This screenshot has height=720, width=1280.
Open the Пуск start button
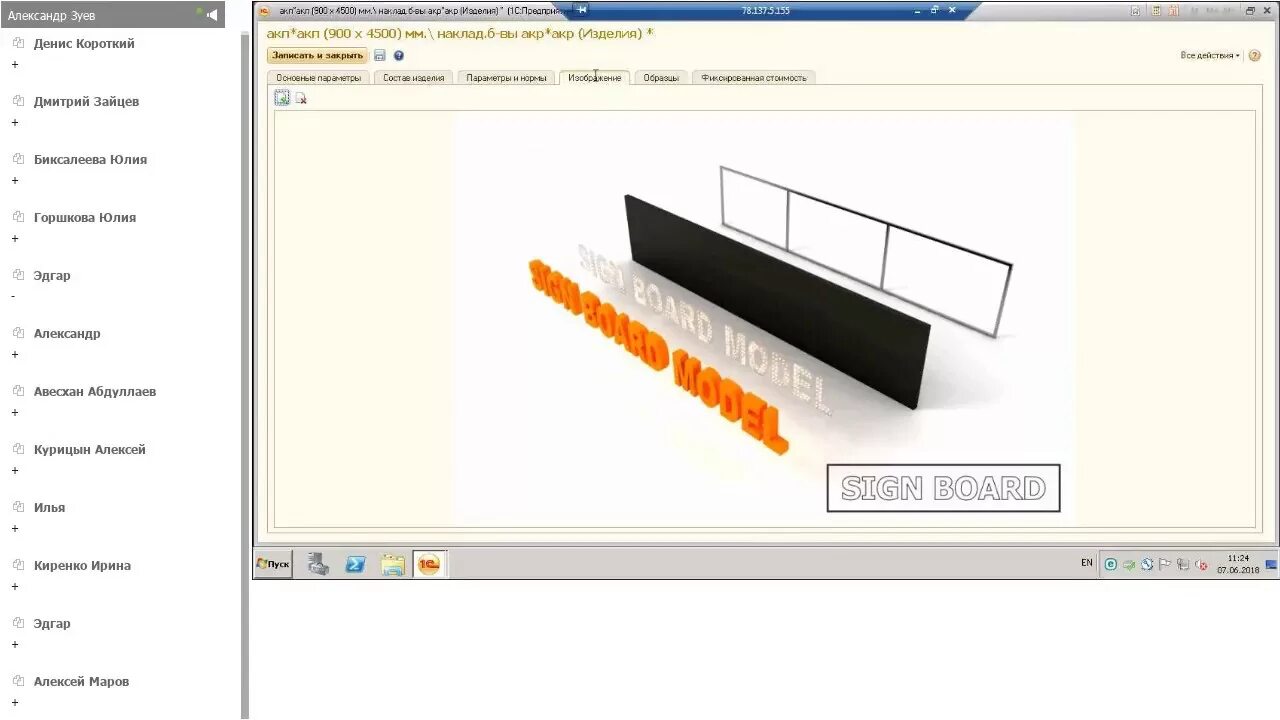pyautogui.click(x=273, y=564)
